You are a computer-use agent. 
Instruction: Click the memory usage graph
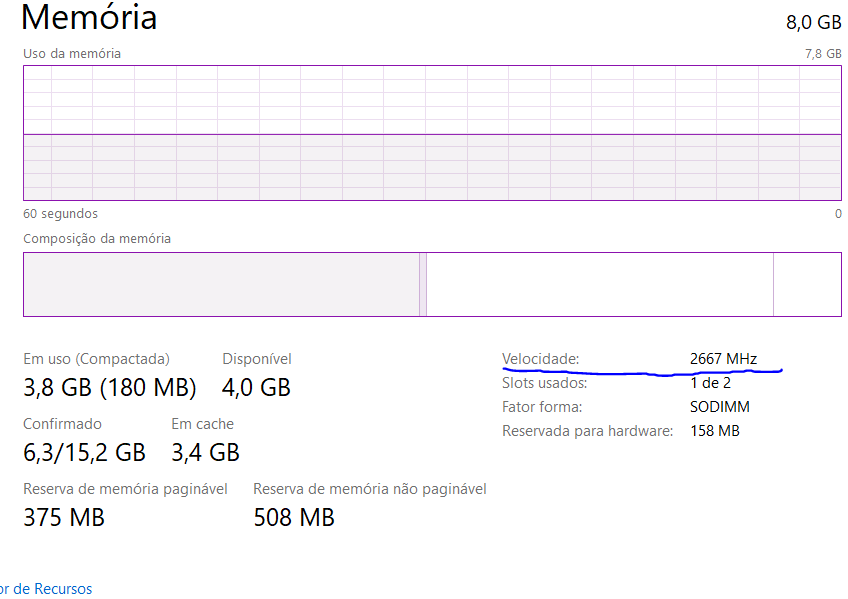tap(432, 133)
